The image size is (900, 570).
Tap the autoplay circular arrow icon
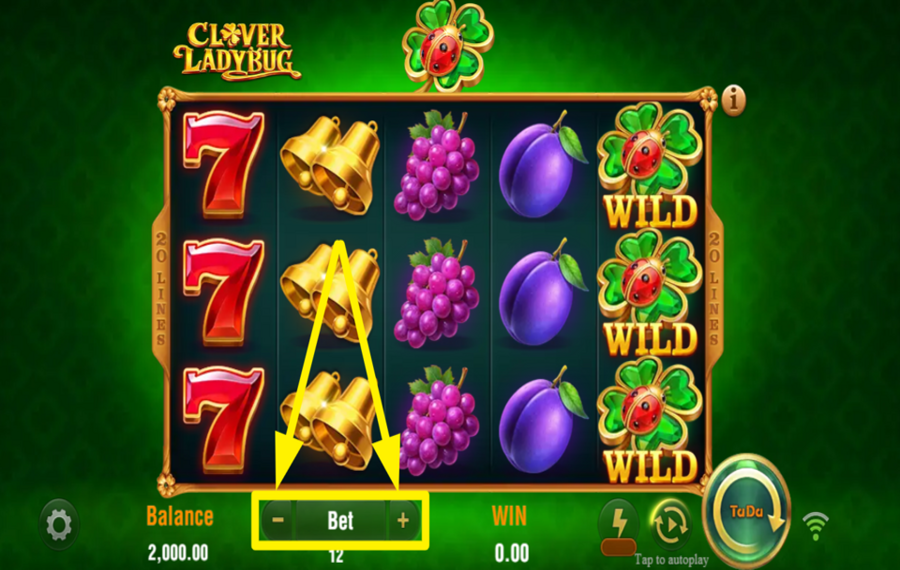[670, 524]
